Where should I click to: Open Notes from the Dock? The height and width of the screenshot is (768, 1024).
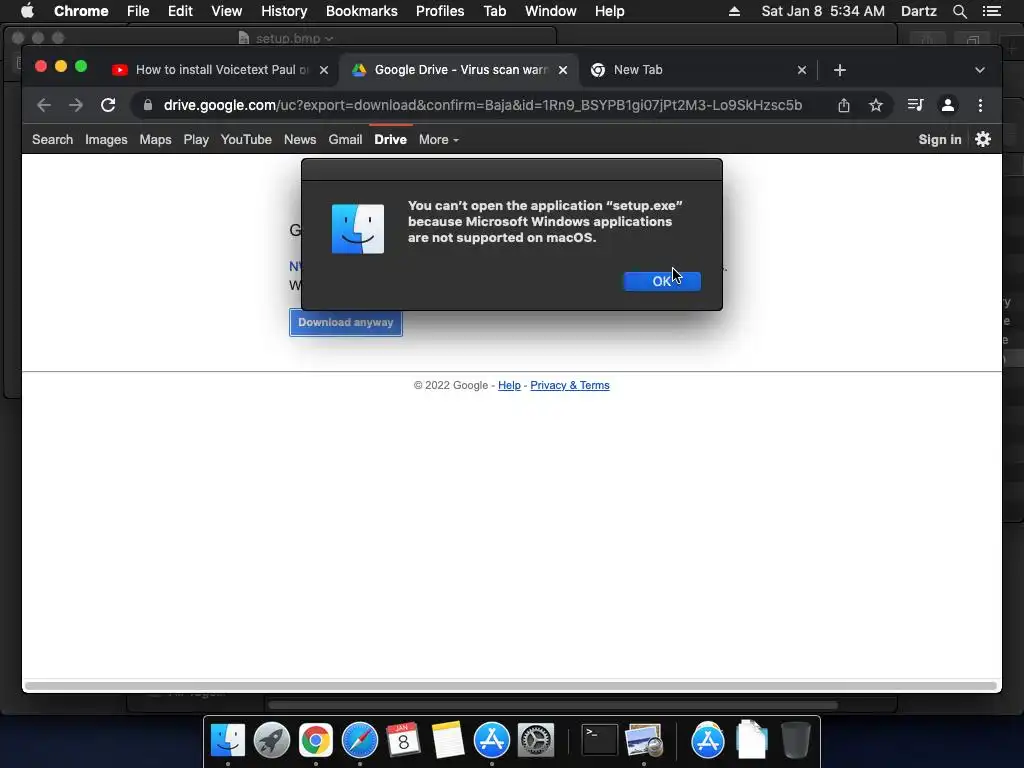tap(447, 740)
